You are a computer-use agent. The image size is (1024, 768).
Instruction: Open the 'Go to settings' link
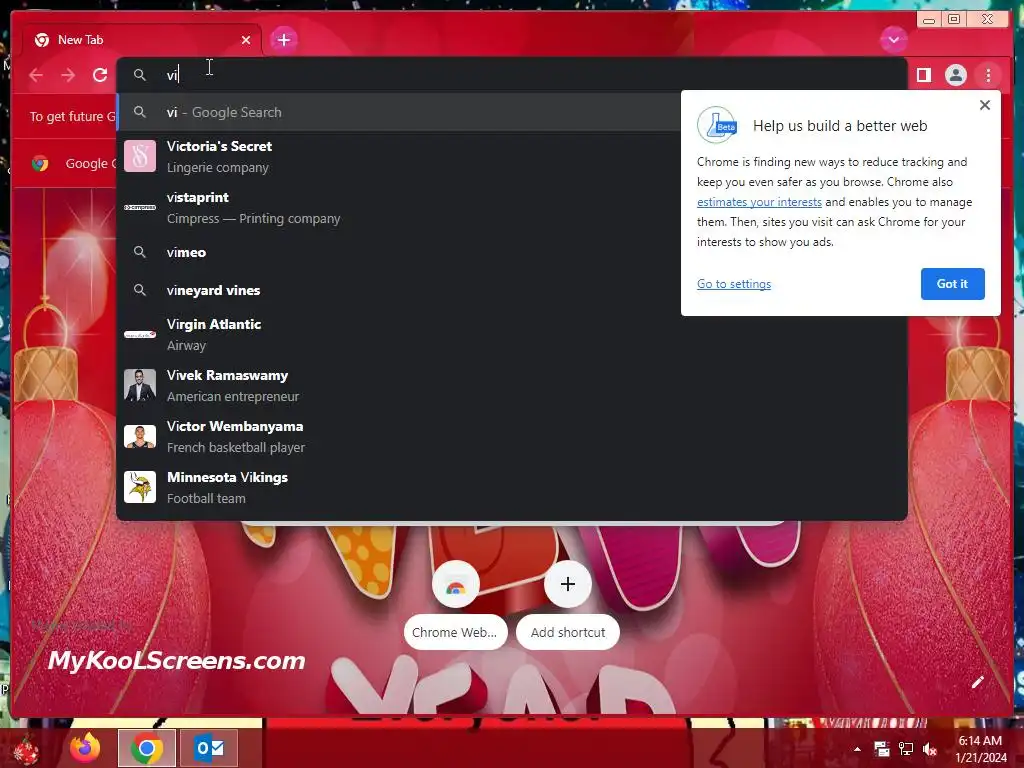733,284
